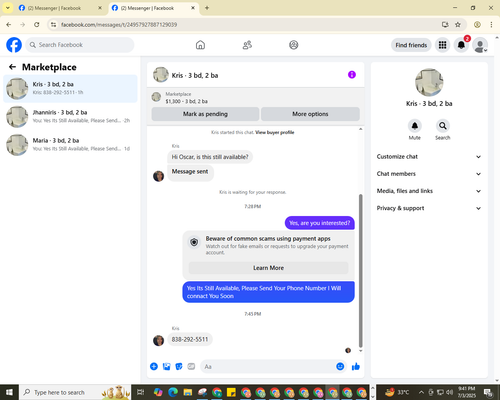Viewport: 500px width, 400px height.
Task: Reload the page with the refresh button
Action: [37, 25]
